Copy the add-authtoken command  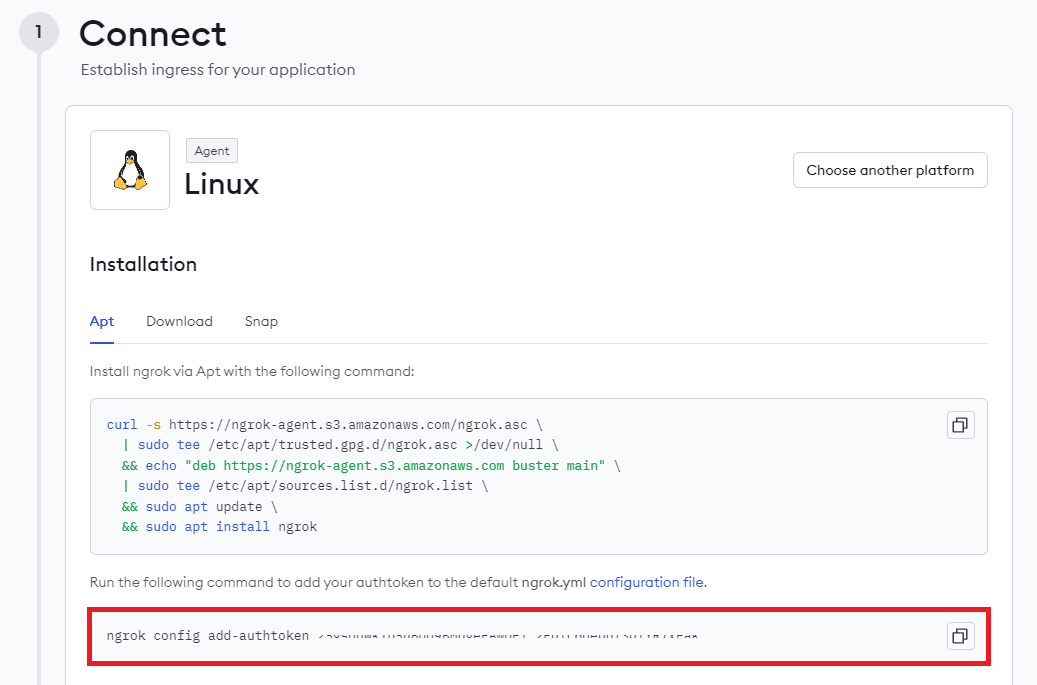pyautogui.click(x=960, y=636)
